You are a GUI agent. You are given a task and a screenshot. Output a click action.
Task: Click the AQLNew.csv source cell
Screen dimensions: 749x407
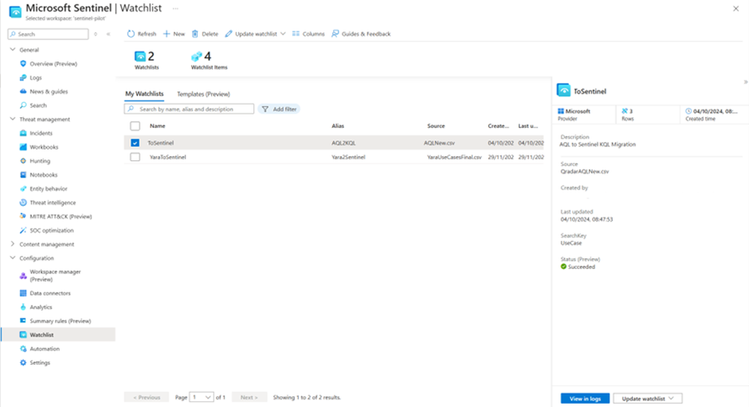pos(439,143)
